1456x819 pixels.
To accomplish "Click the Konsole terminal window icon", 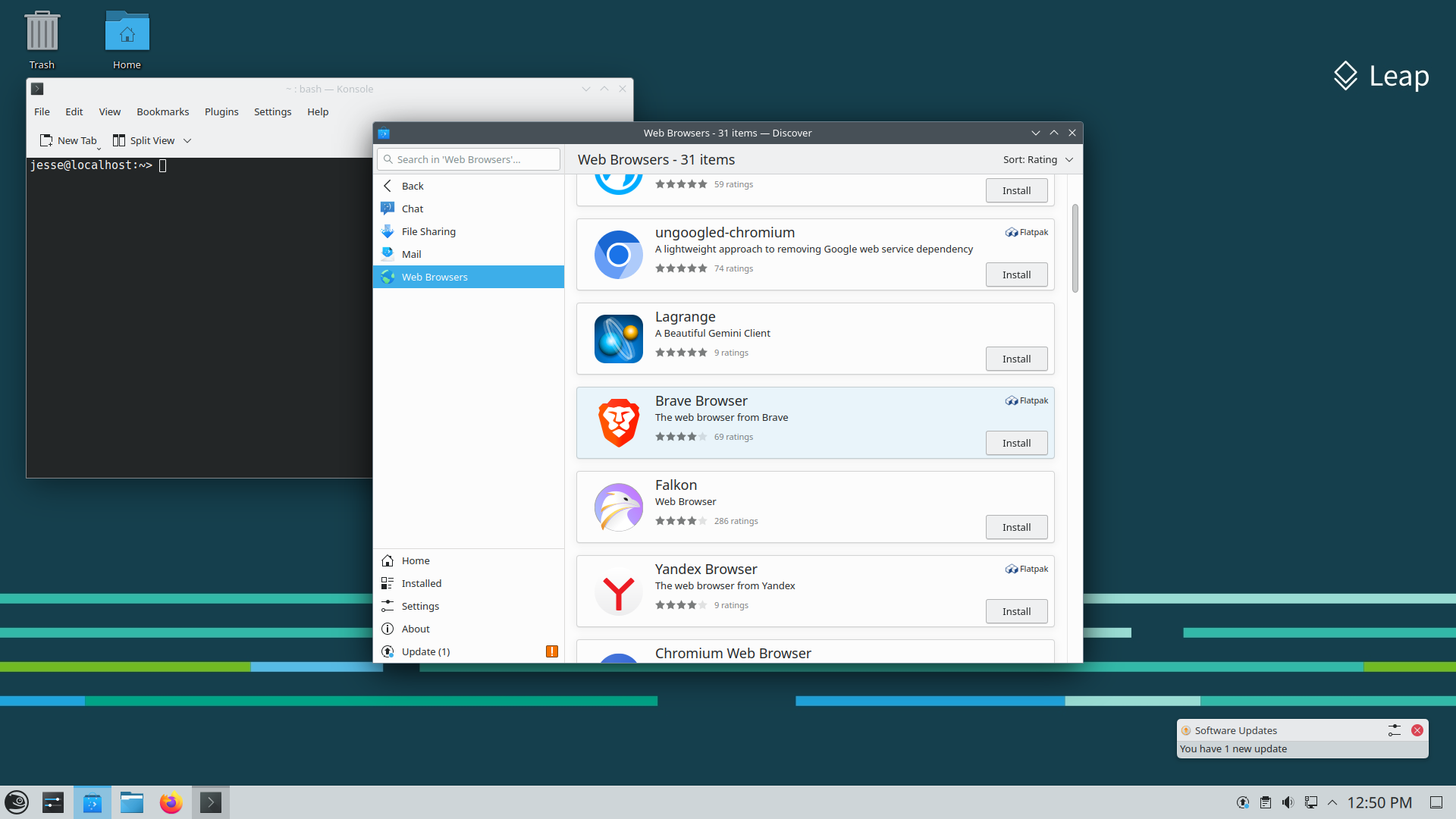I will pyautogui.click(x=37, y=89).
